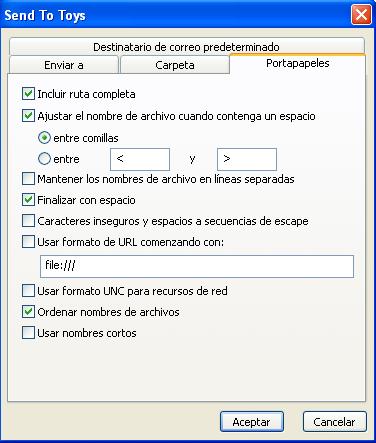The height and width of the screenshot is (443, 376).
Task: Select the Portapapeles tab
Action: coord(298,63)
